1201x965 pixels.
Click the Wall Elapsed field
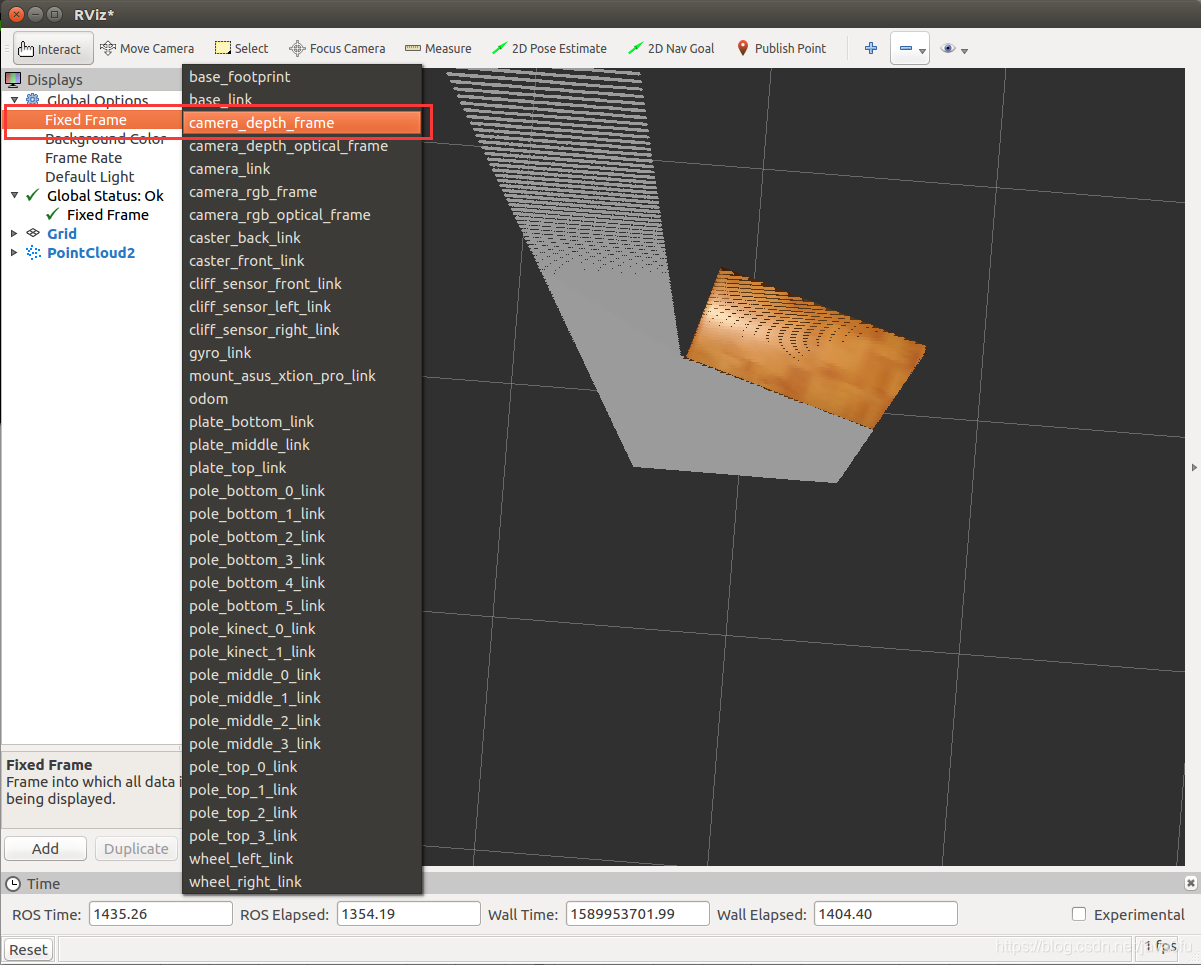885,914
